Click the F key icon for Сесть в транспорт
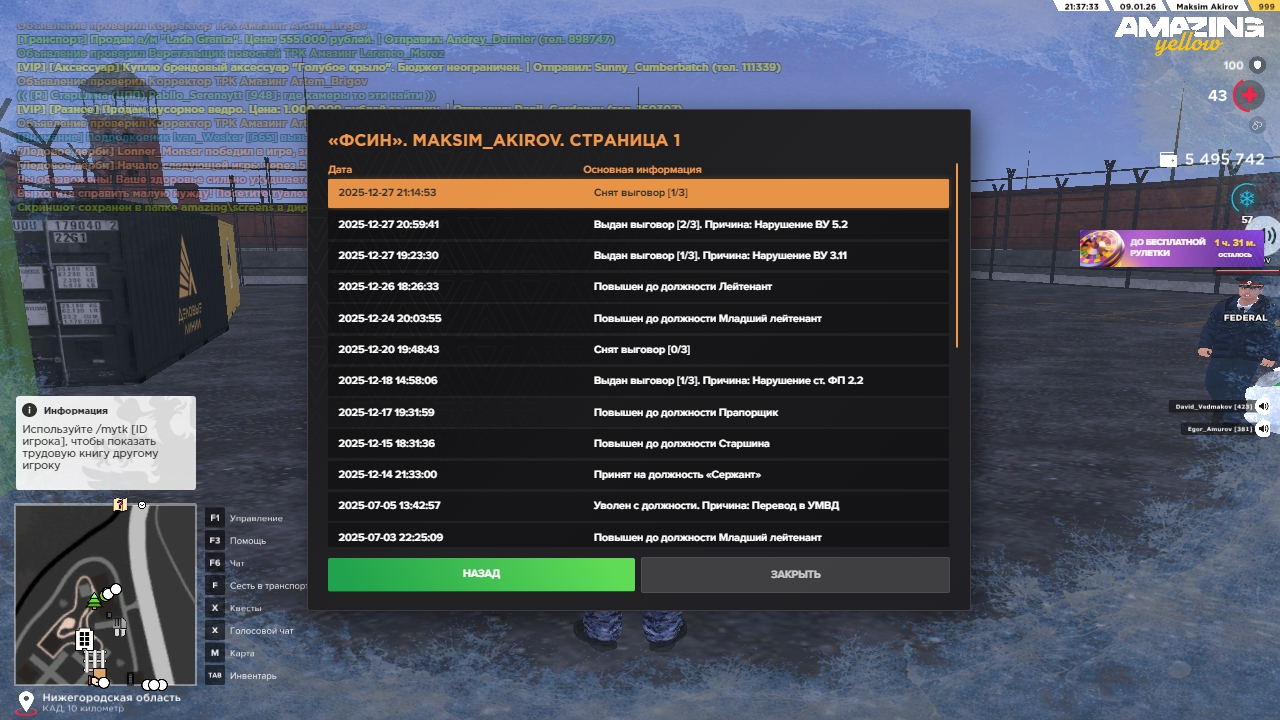Viewport: 1280px width, 720px height. pyautogui.click(x=214, y=585)
